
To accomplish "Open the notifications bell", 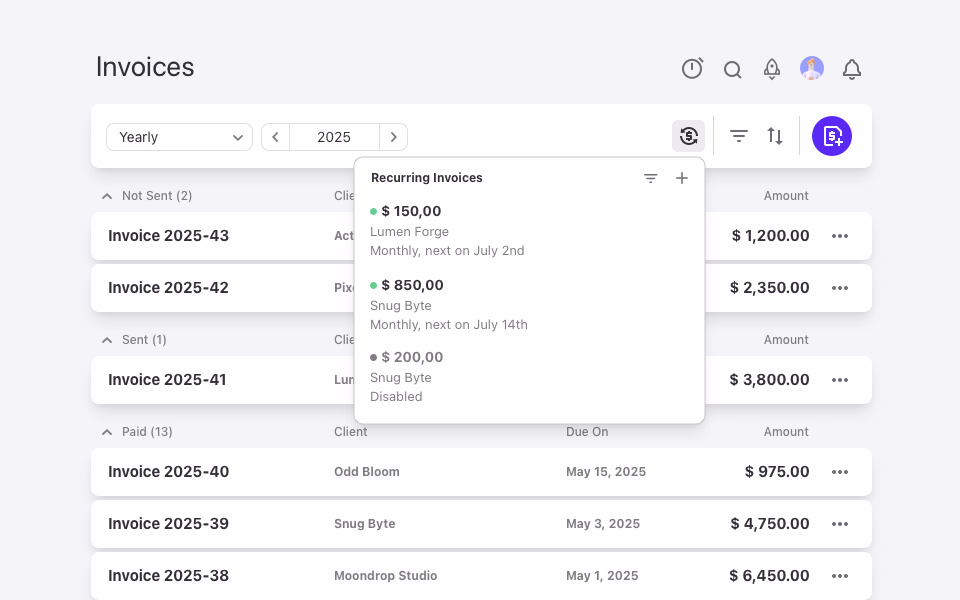I will [852, 69].
